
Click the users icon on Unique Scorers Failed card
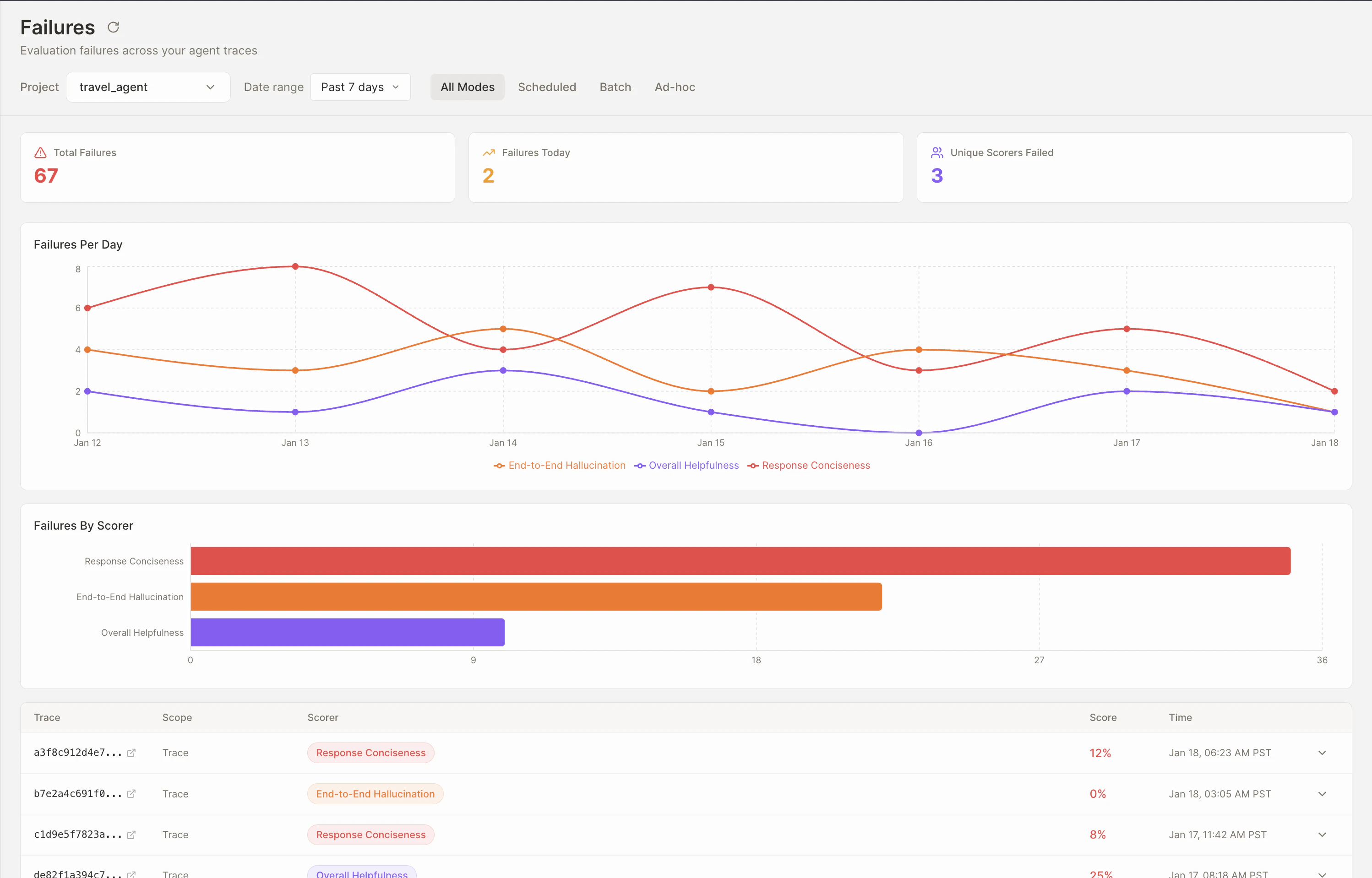(x=937, y=152)
